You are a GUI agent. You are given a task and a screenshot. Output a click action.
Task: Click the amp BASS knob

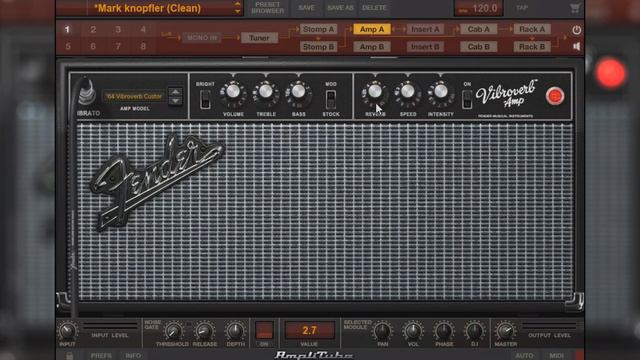298,93
